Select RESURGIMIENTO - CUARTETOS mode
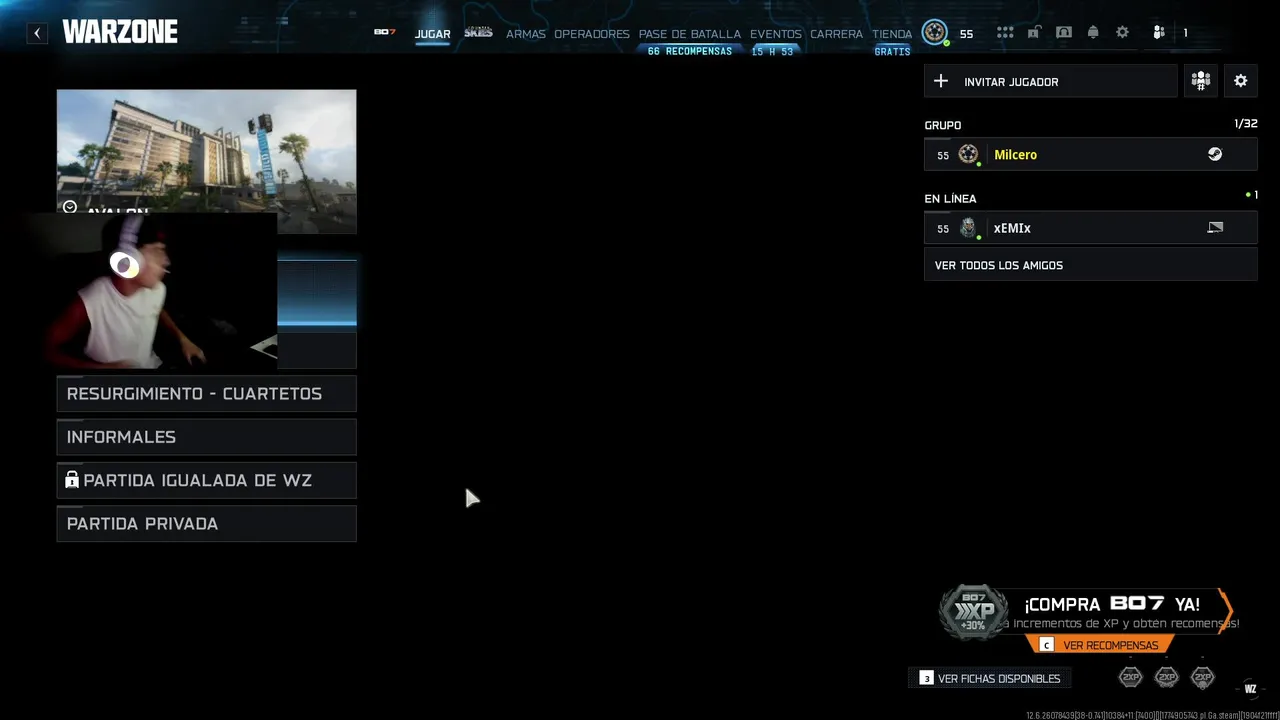Viewport: 1280px width, 720px height. 207,394
